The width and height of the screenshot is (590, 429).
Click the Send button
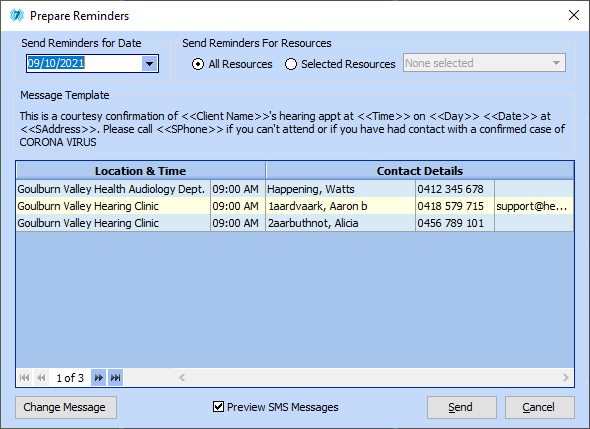462,407
